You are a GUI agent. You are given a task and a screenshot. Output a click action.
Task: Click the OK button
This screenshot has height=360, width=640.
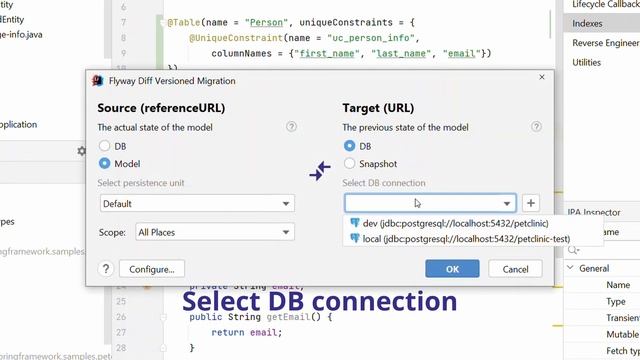click(x=452, y=269)
